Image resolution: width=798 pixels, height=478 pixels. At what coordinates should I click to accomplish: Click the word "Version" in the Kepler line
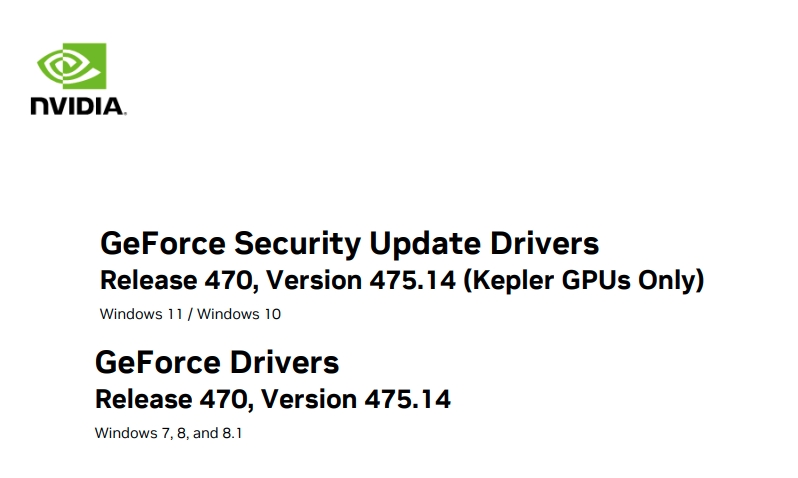[314, 280]
